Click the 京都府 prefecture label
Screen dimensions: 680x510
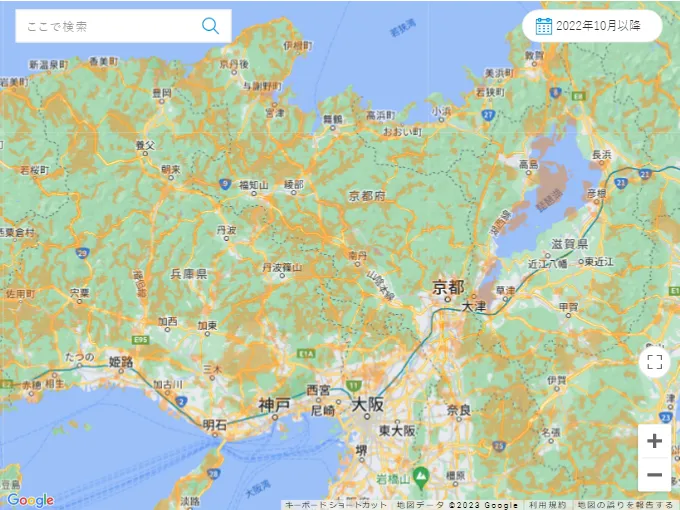pyautogui.click(x=367, y=196)
